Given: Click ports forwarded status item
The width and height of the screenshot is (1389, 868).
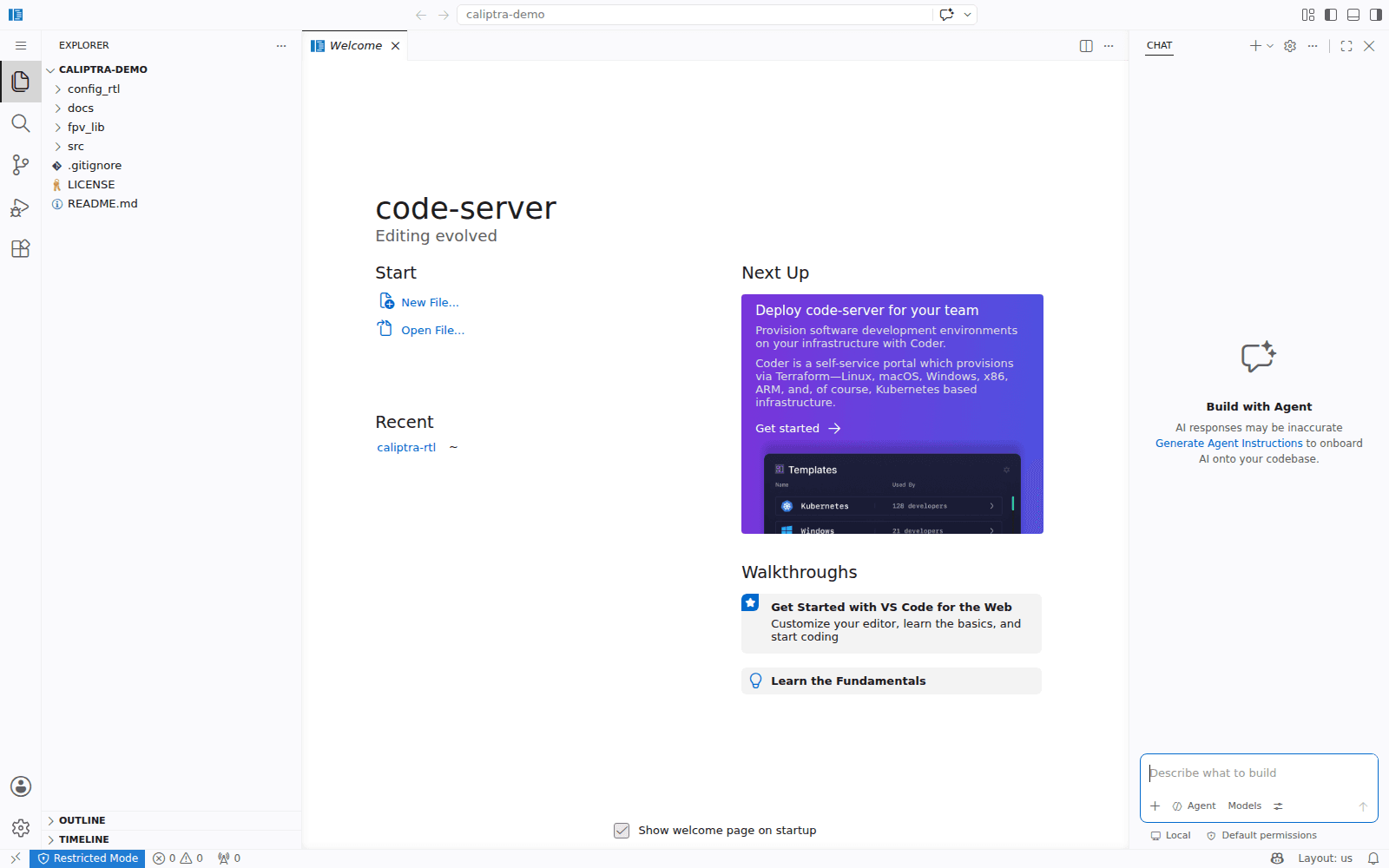Looking at the screenshot, I should coord(229,858).
